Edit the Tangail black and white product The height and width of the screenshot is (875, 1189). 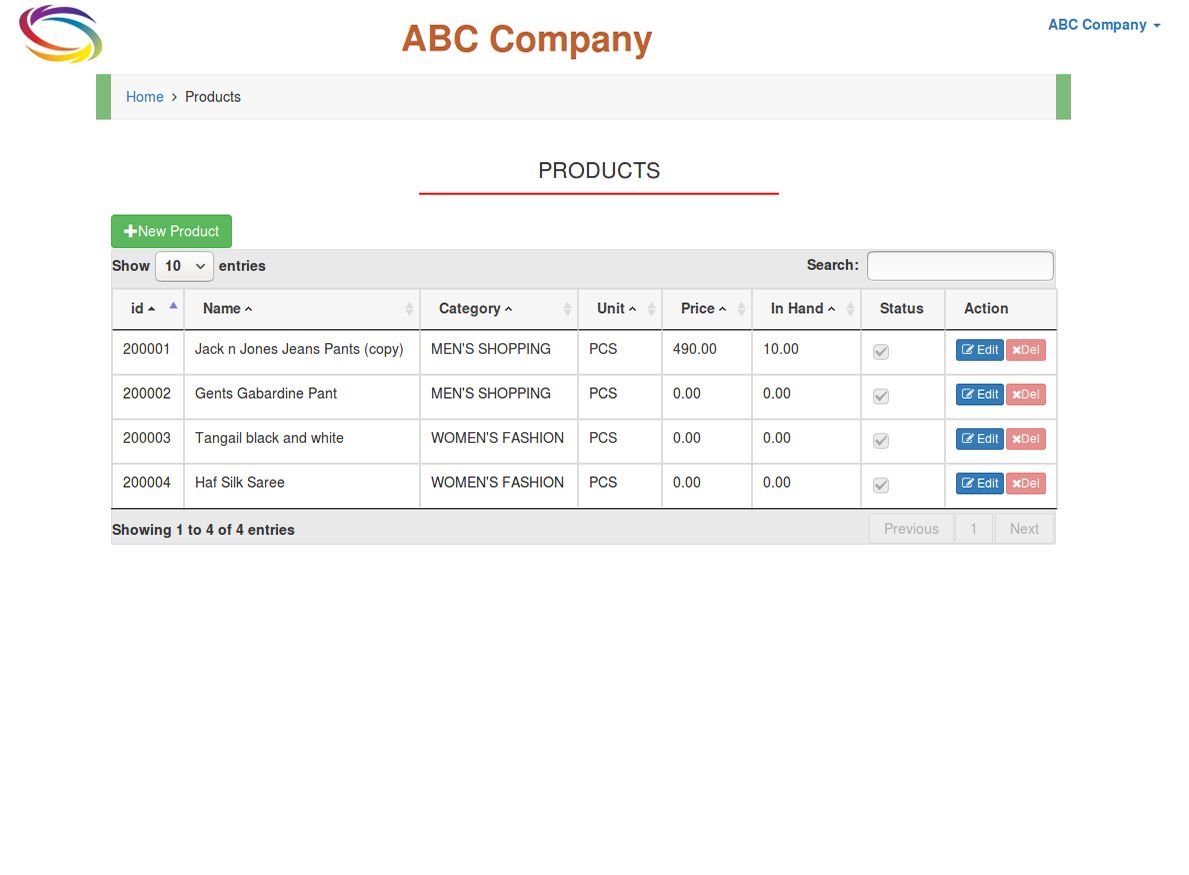979,439
